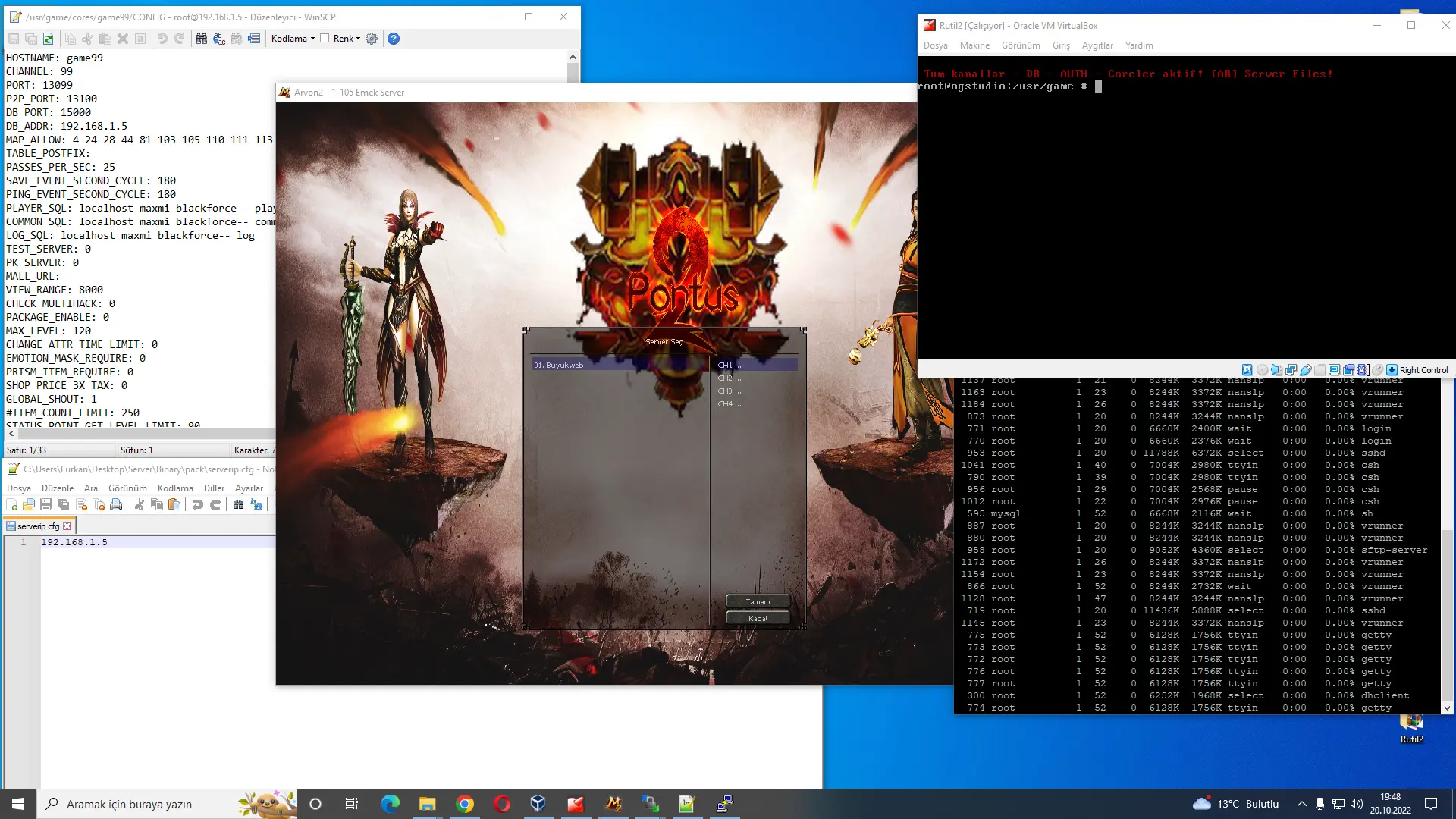Open the Yardım menu in VirtualBox window
This screenshot has width=1456, height=819.
click(1139, 45)
